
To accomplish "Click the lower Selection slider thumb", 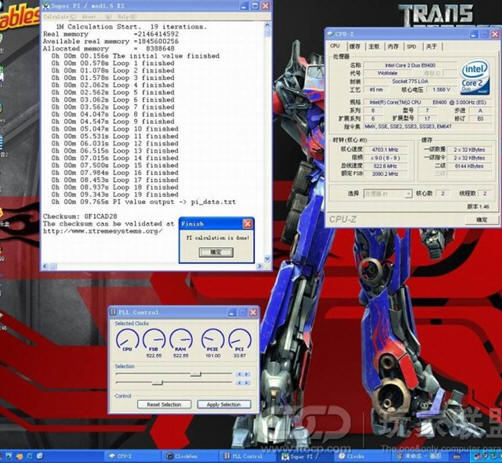I will [157, 383].
